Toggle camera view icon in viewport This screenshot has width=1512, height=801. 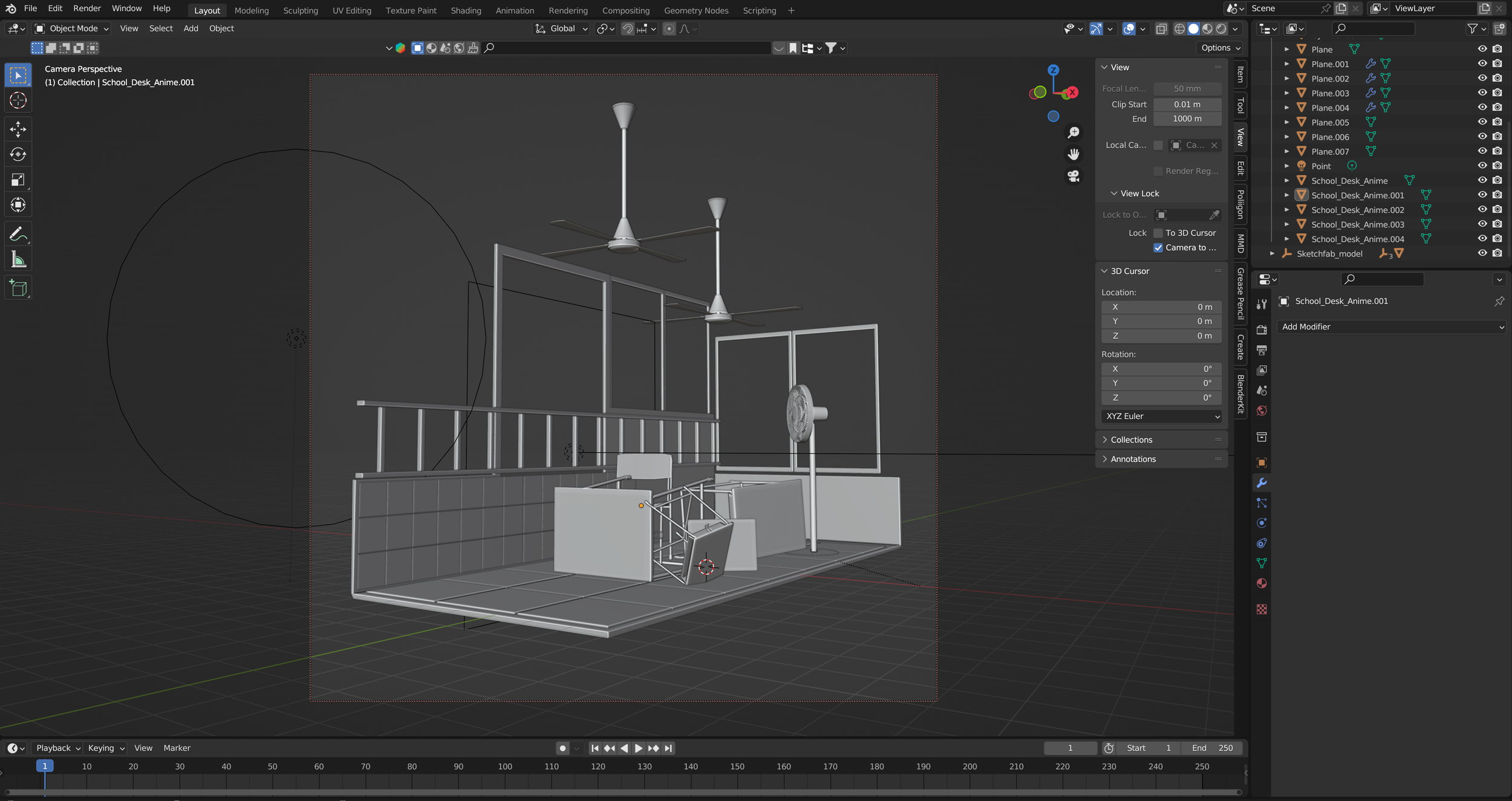tap(1074, 176)
